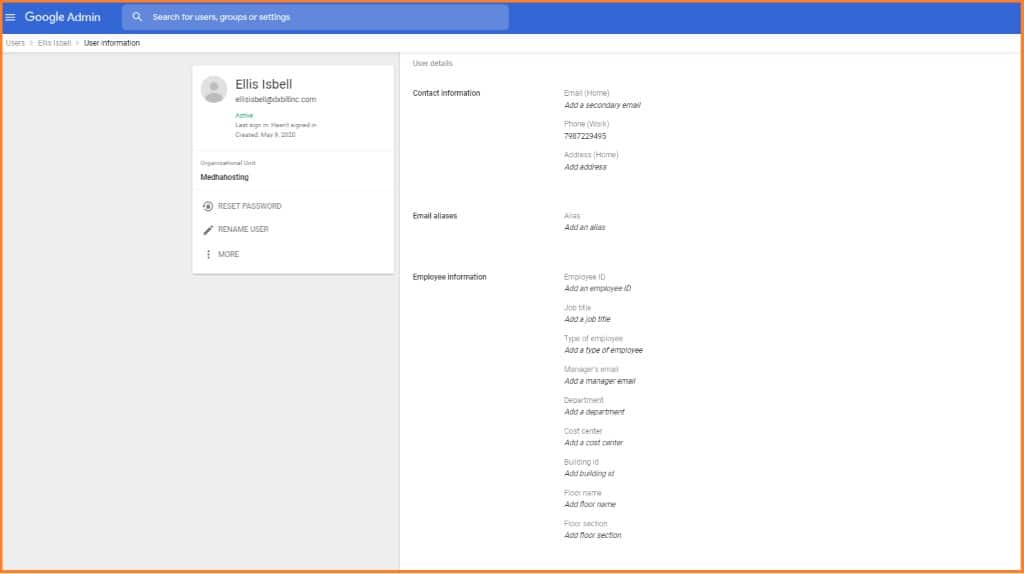Click Ellis Isbell's profile avatar
The width and height of the screenshot is (1024, 574).
(x=214, y=89)
